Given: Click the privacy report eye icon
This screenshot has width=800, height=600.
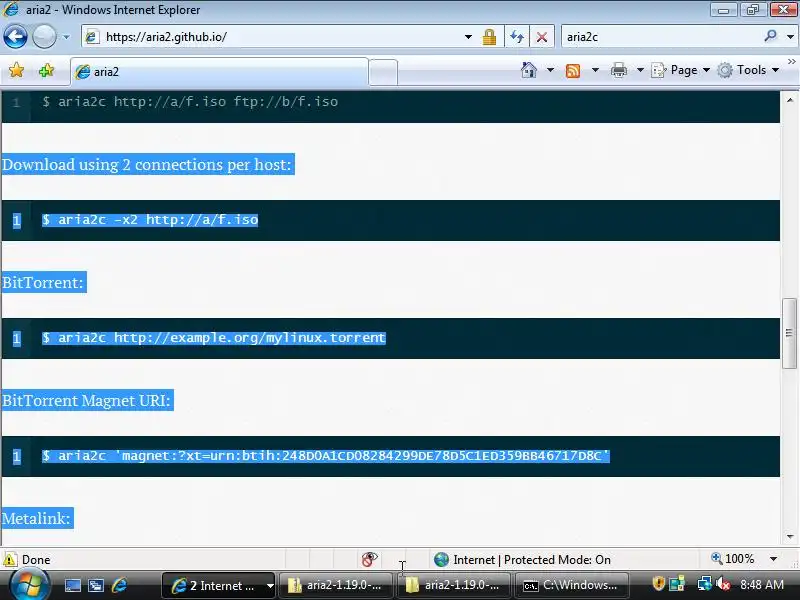Looking at the screenshot, I should (x=369, y=559).
